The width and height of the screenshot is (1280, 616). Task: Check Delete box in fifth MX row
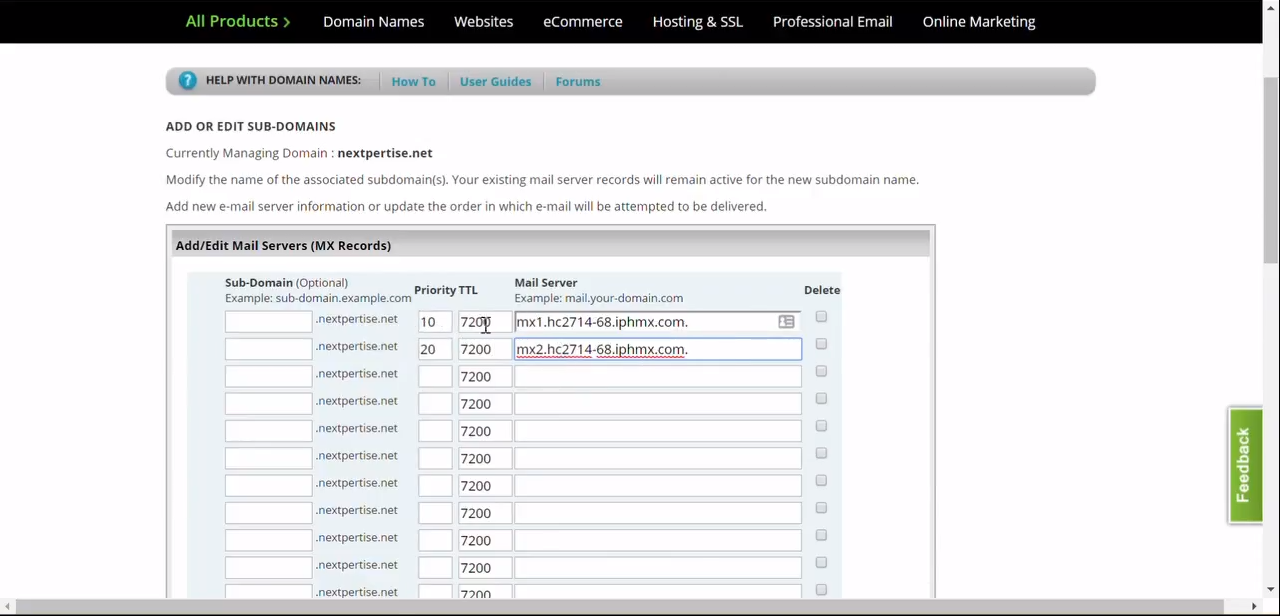click(x=821, y=426)
